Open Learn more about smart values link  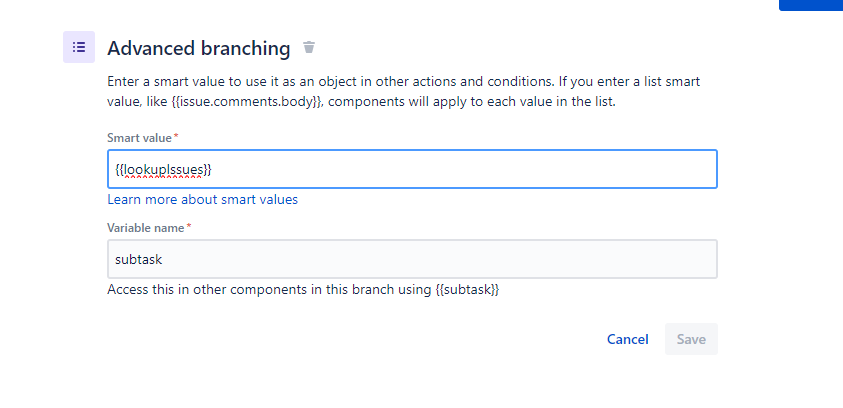(203, 200)
